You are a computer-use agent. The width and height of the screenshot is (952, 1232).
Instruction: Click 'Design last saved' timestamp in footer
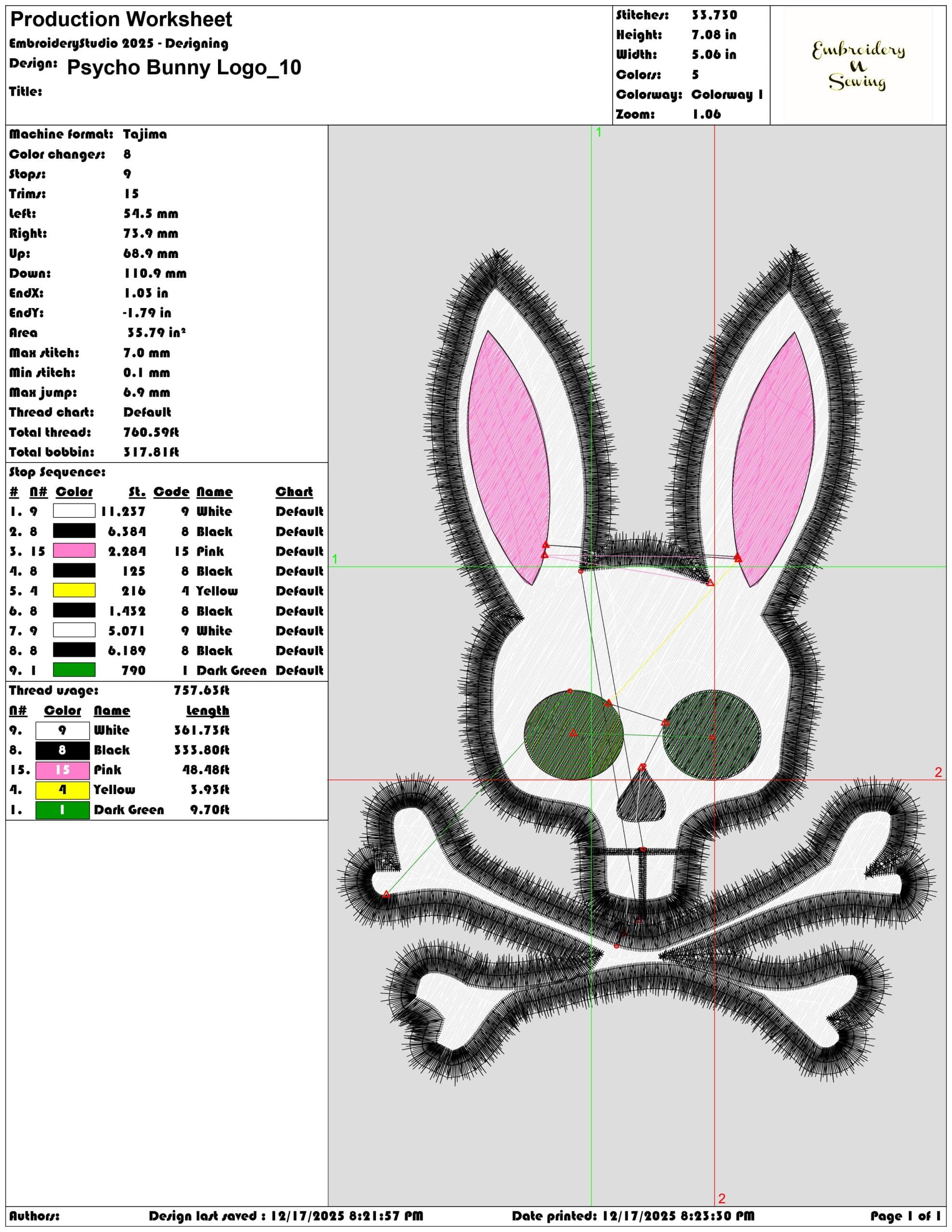coord(286,1216)
